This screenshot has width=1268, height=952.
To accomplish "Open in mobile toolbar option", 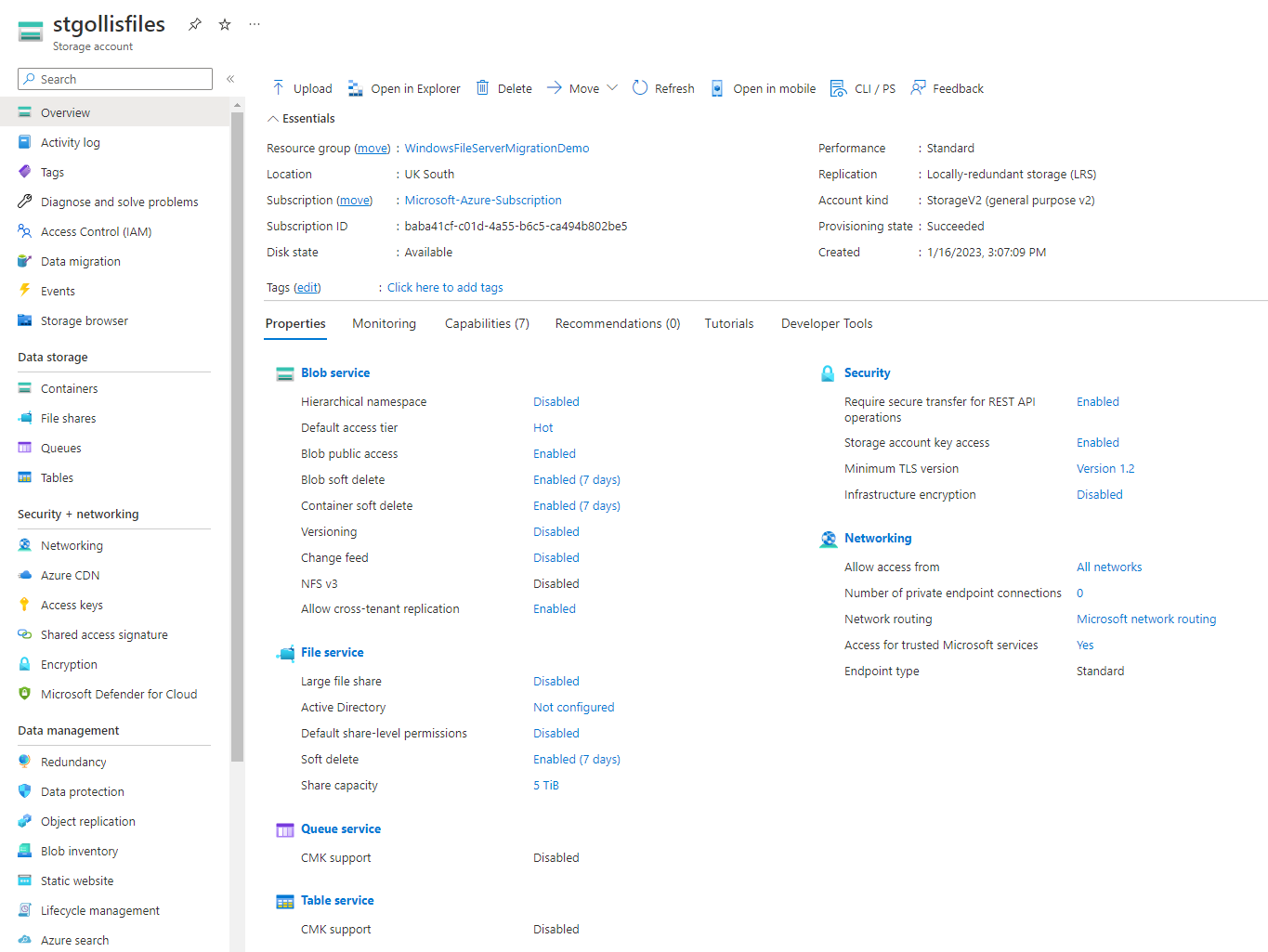I will 763,88.
